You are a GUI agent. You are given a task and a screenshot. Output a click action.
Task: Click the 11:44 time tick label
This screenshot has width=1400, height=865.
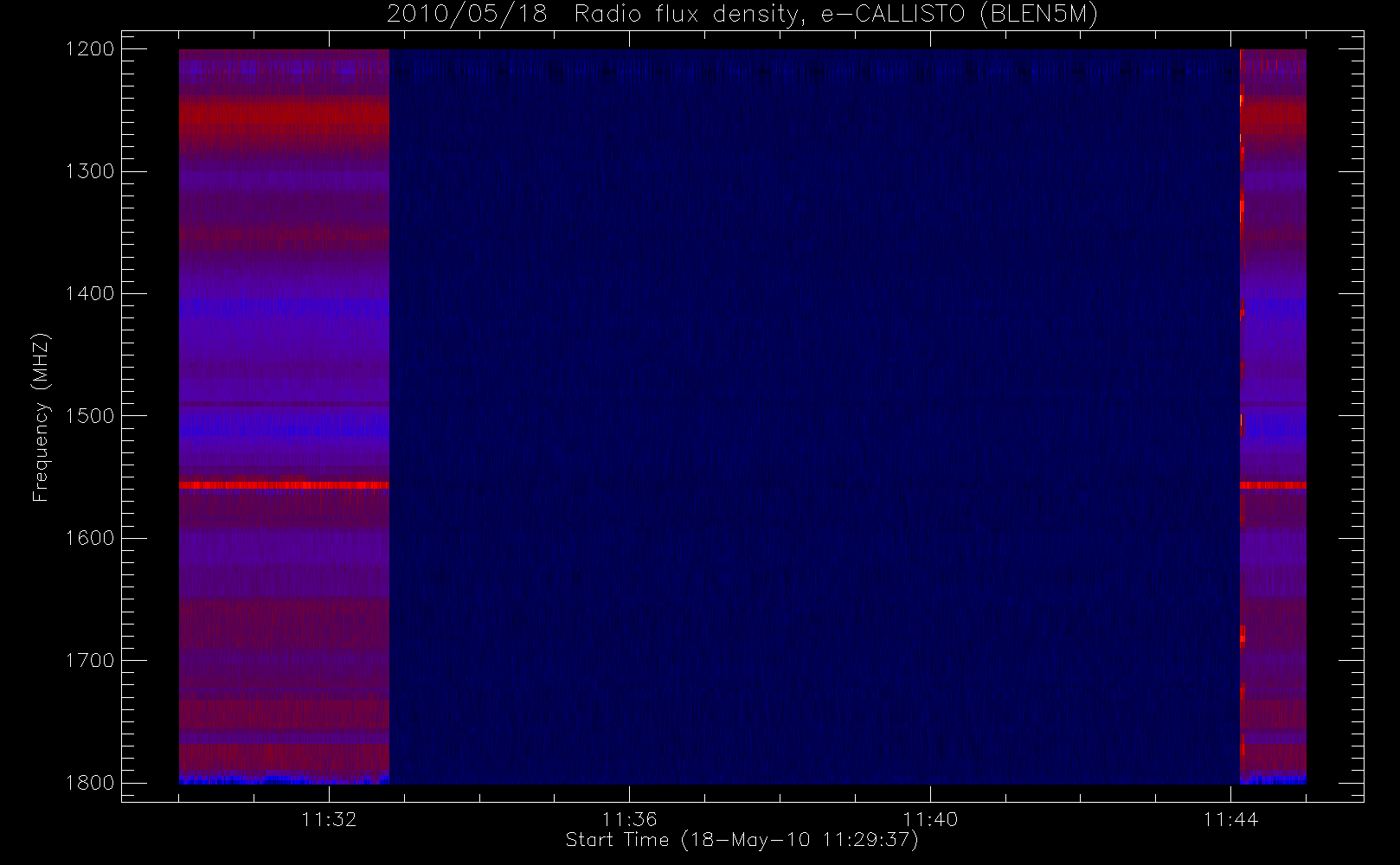(x=1230, y=818)
